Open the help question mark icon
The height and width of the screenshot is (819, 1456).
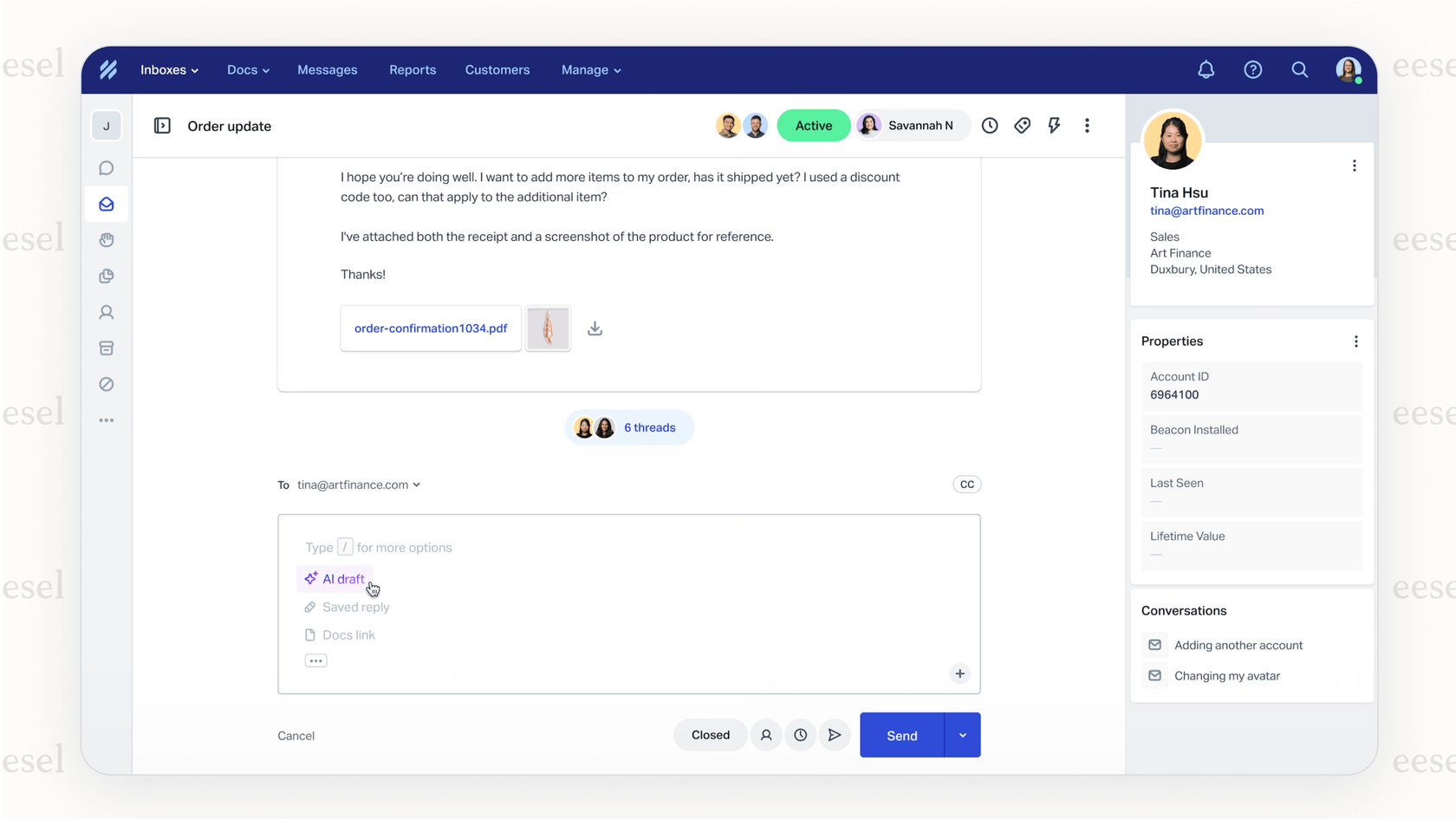tap(1252, 69)
